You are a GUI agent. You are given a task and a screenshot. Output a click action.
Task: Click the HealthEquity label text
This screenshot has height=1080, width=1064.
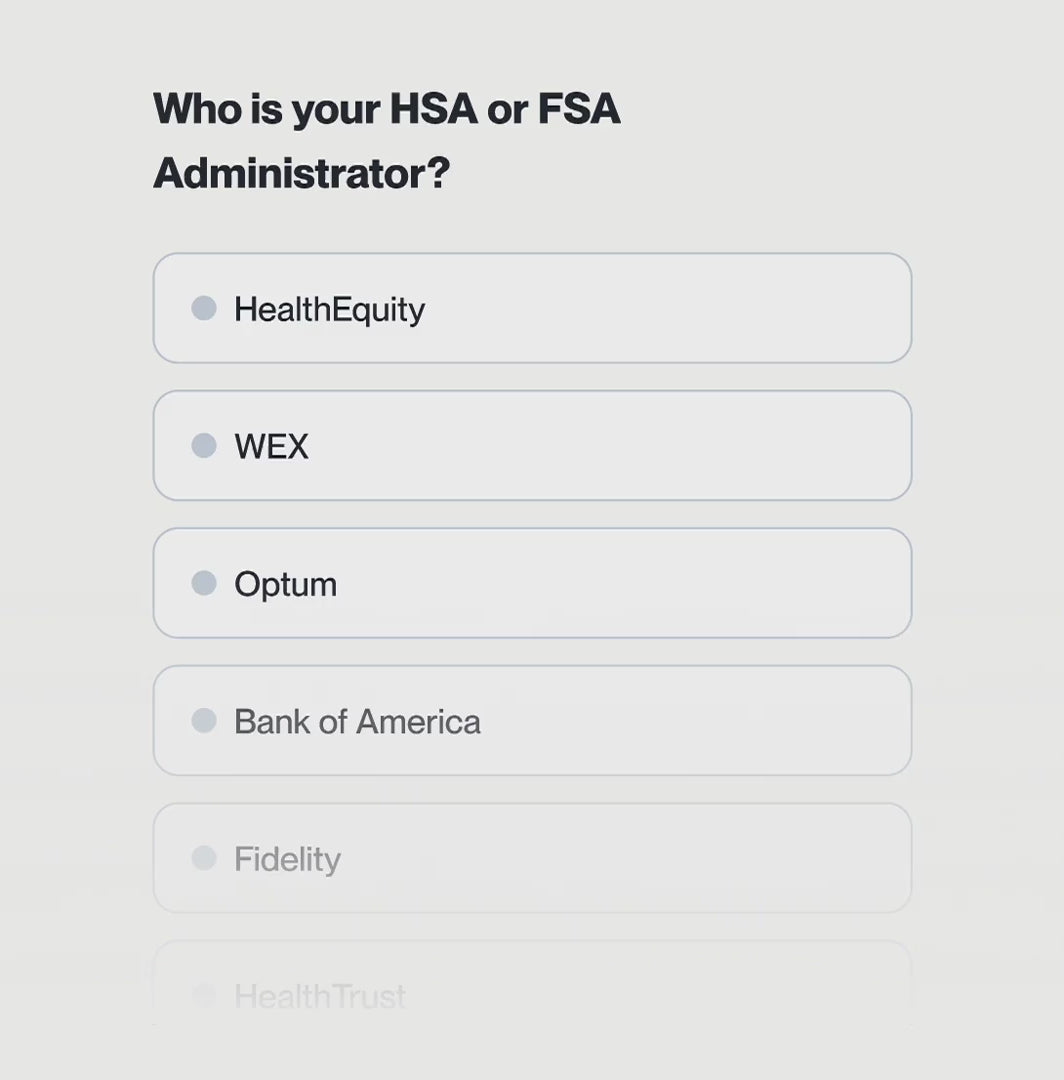pos(329,309)
